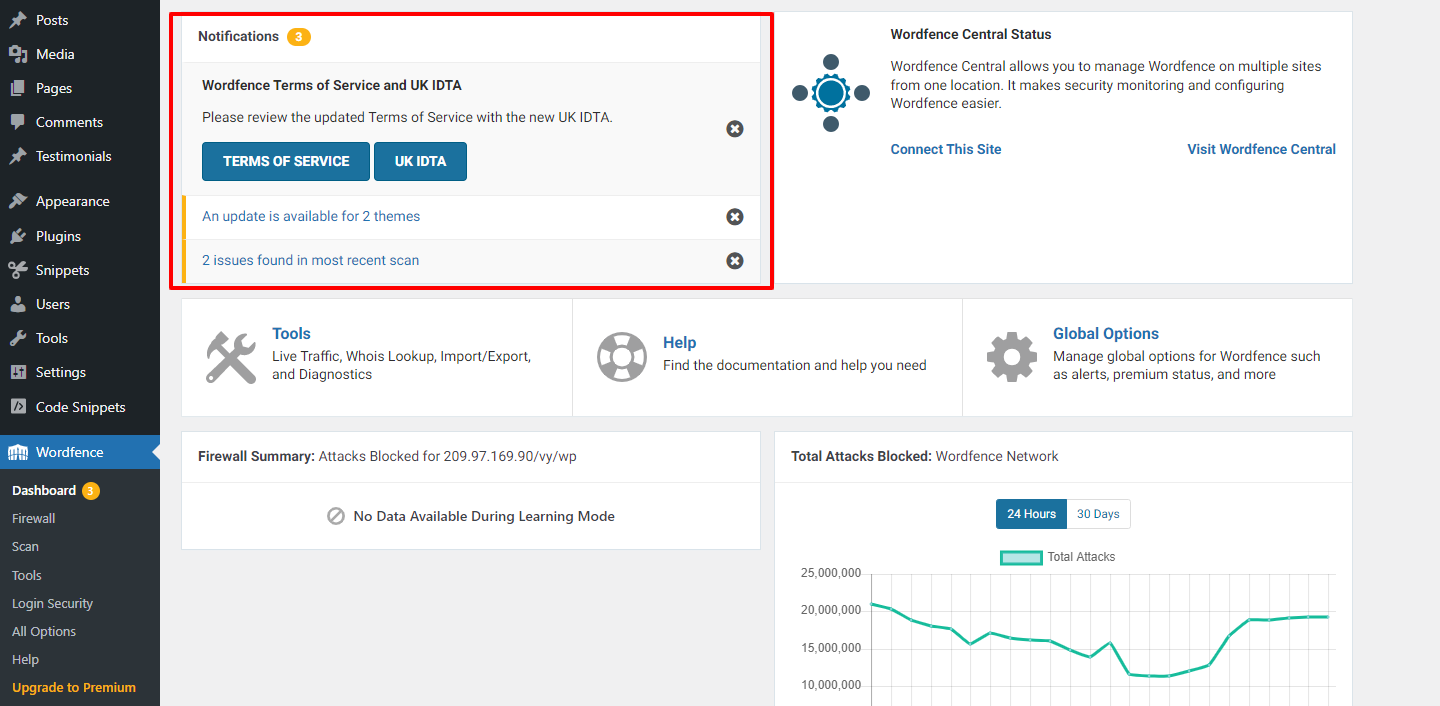Click Visit Wordfence Central link
Screen dimensions: 1440x706
pos(1262,149)
